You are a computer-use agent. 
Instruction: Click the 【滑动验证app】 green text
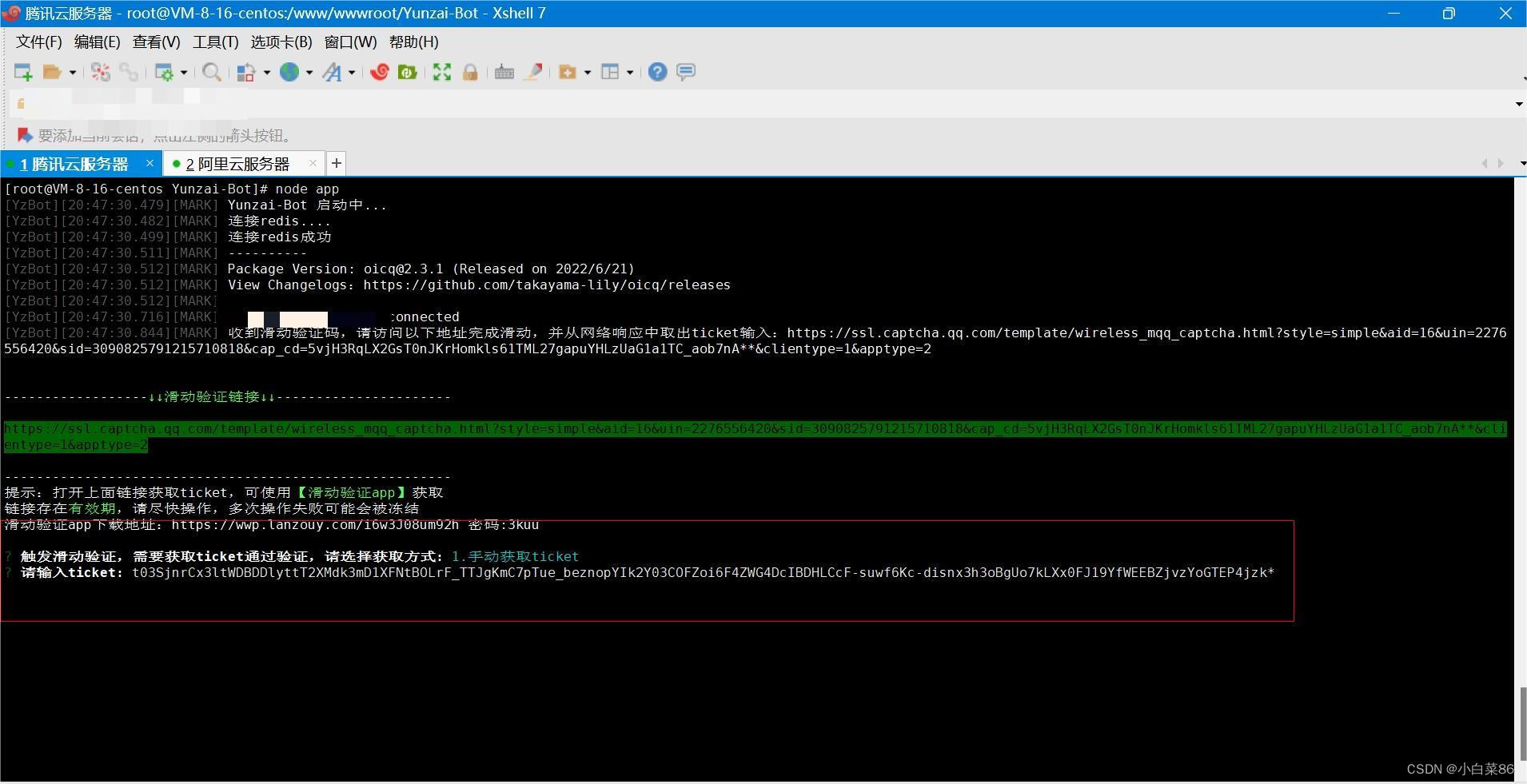351,493
